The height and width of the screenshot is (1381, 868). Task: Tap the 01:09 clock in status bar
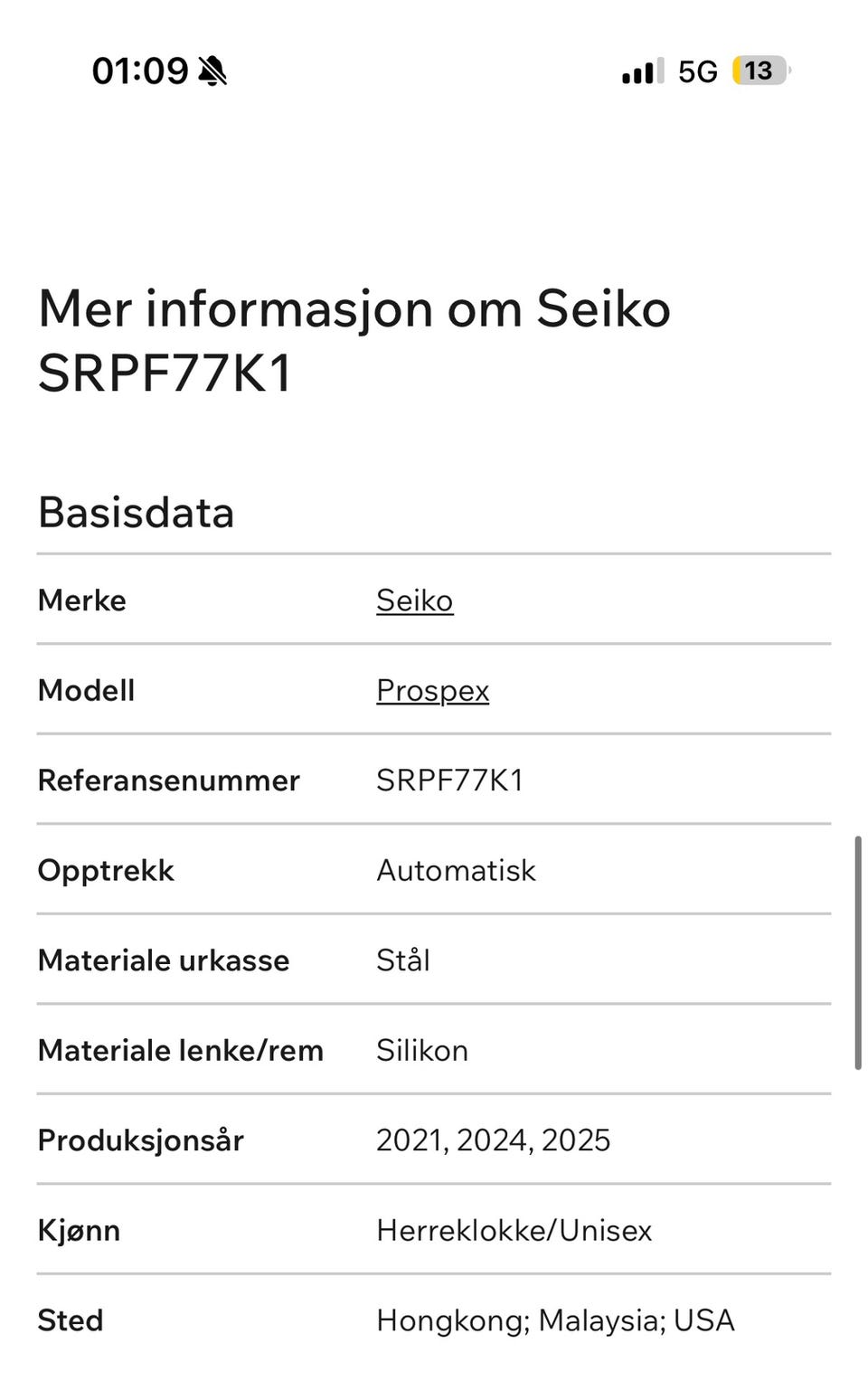[140, 71]
